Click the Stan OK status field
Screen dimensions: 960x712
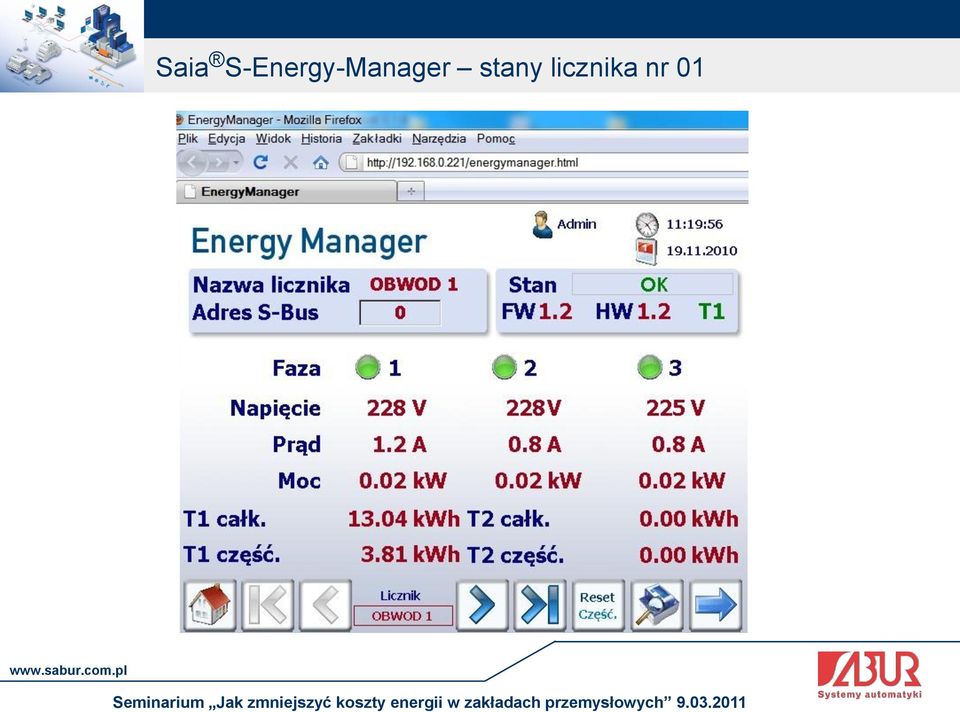point(653,285)
